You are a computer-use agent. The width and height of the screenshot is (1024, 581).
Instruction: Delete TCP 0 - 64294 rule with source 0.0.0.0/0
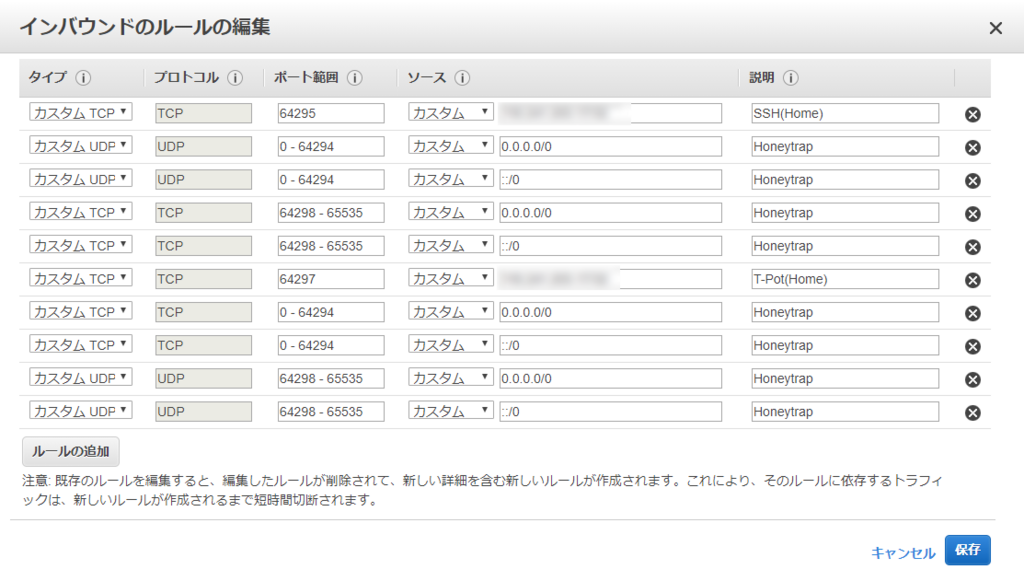pyautogui.click(x=972, y=313)
